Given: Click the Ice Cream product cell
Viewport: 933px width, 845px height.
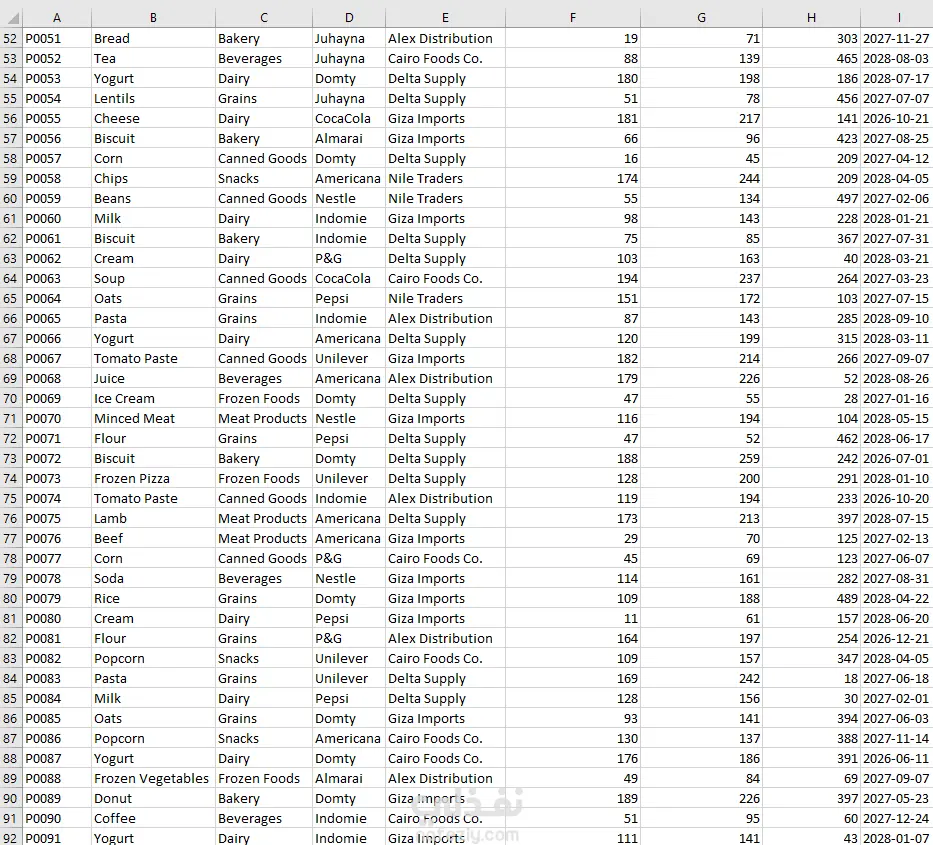Looking at the screenshot, I should pyautogui.click(x=154, y=399).
